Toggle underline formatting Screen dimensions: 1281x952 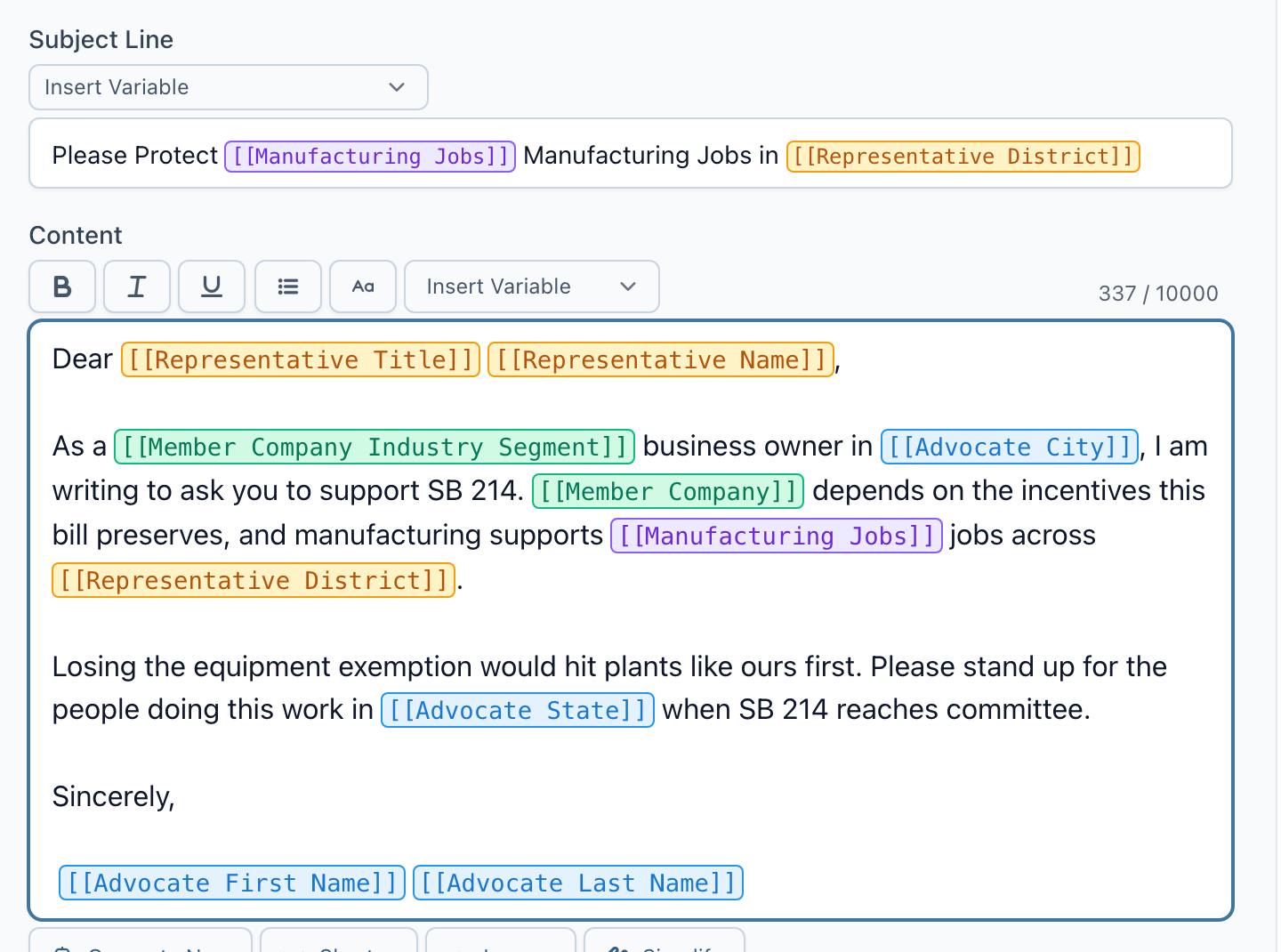click(x=212, y=286)
